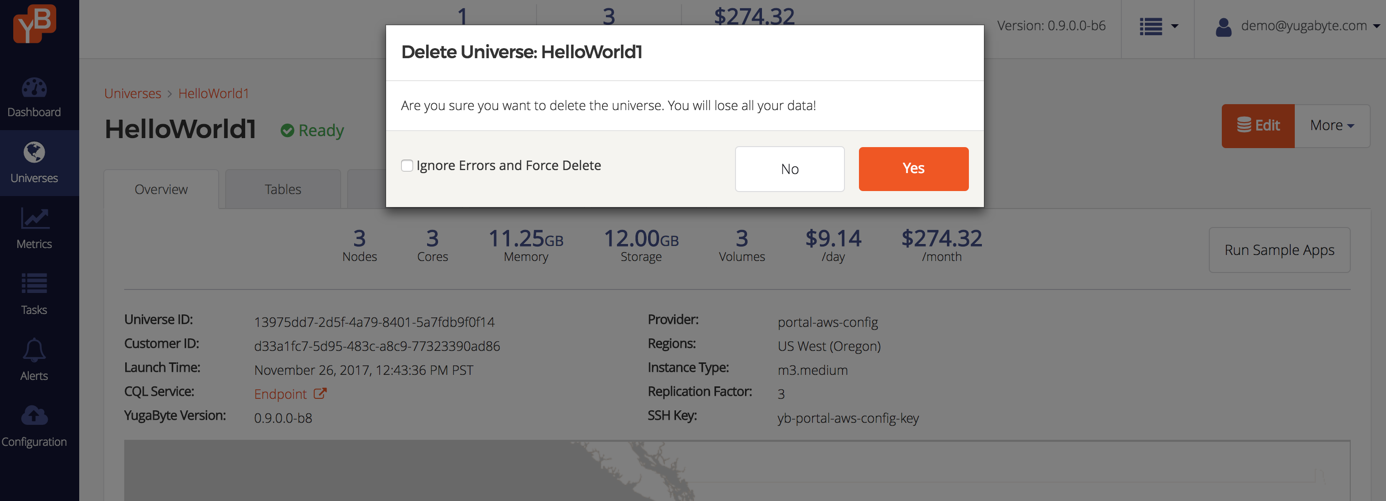Image resolution: width=1386 pixels, height=501 pixels.
Task: Click the instance type m3.medium
Action: tap(813, 370)
